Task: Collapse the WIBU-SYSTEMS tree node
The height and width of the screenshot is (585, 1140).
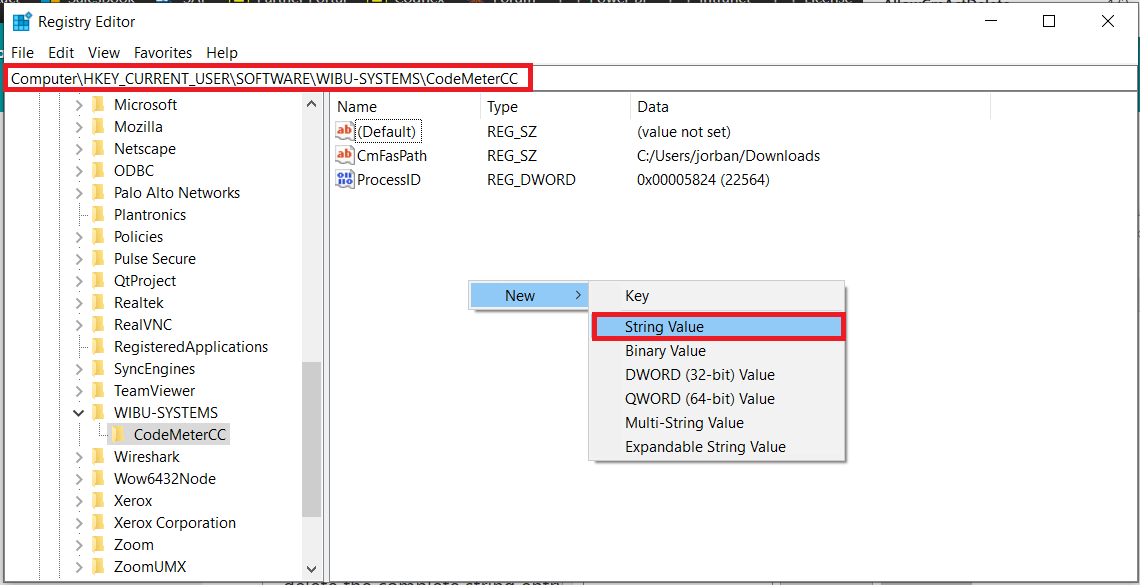Action: (x=78, y=412)
